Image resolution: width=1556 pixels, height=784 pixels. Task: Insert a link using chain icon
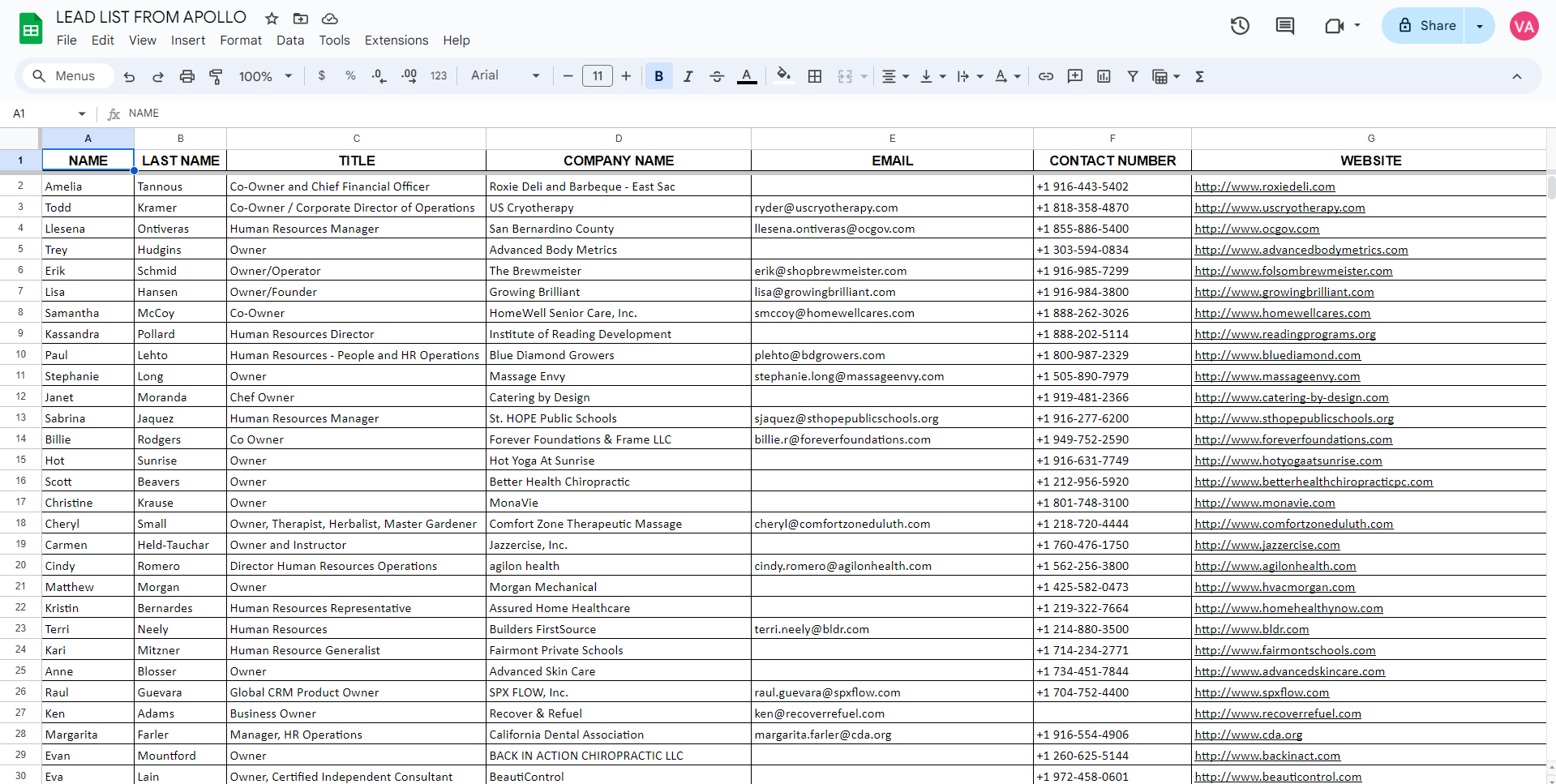1046,76
